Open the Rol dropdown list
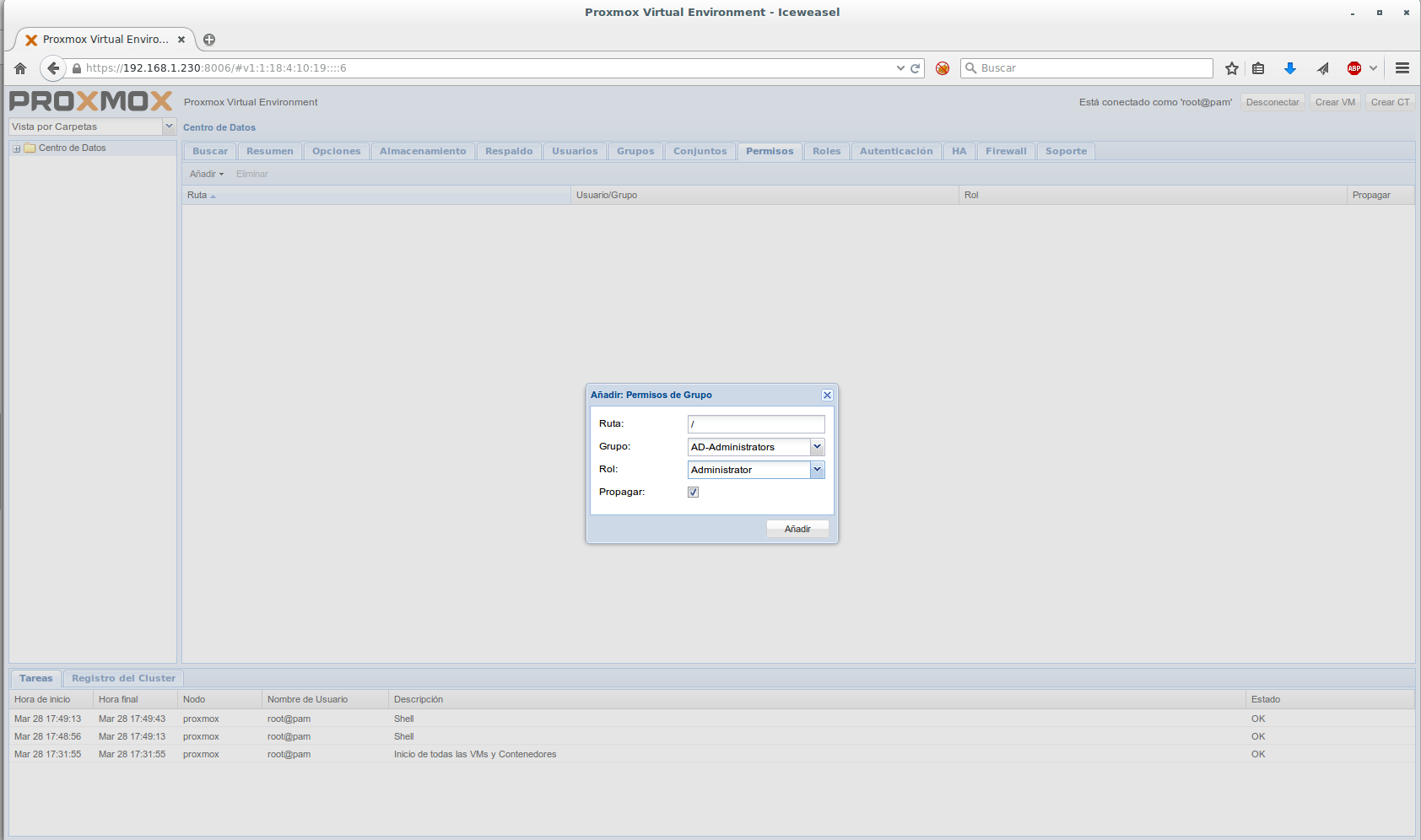1421x840 pixels. (817, 470)
